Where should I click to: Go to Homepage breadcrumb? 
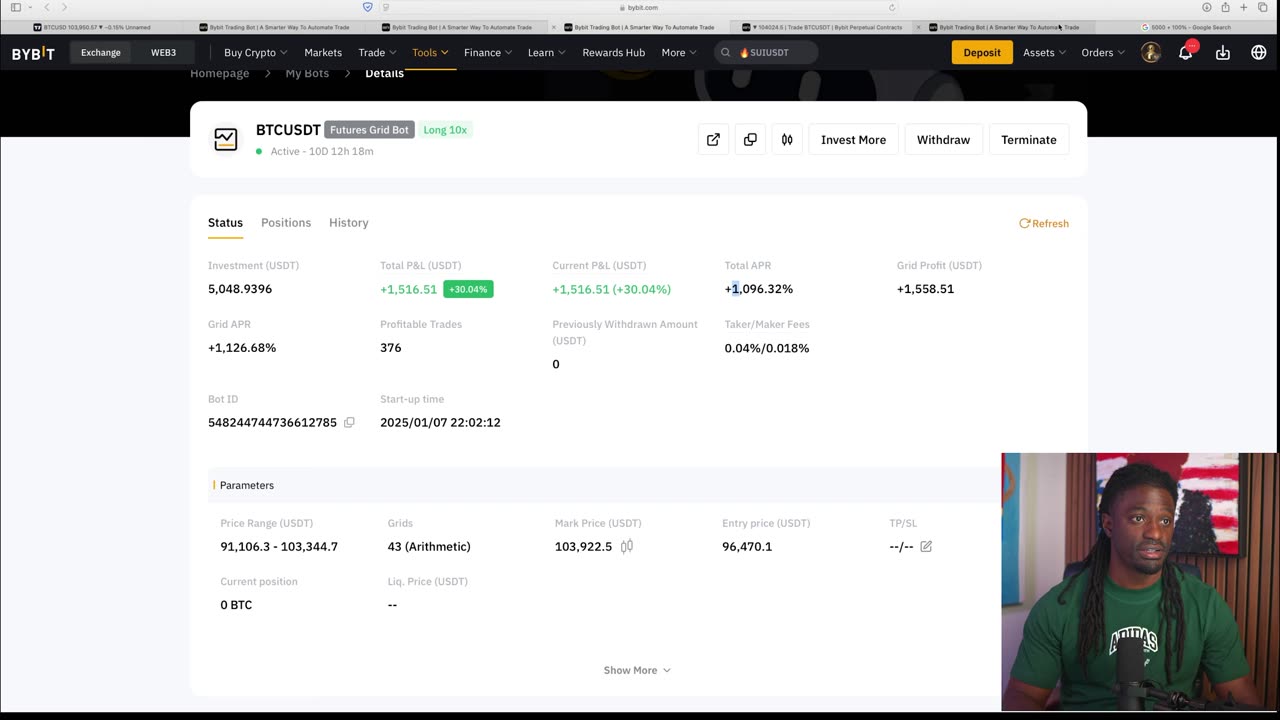click(220, 74)
